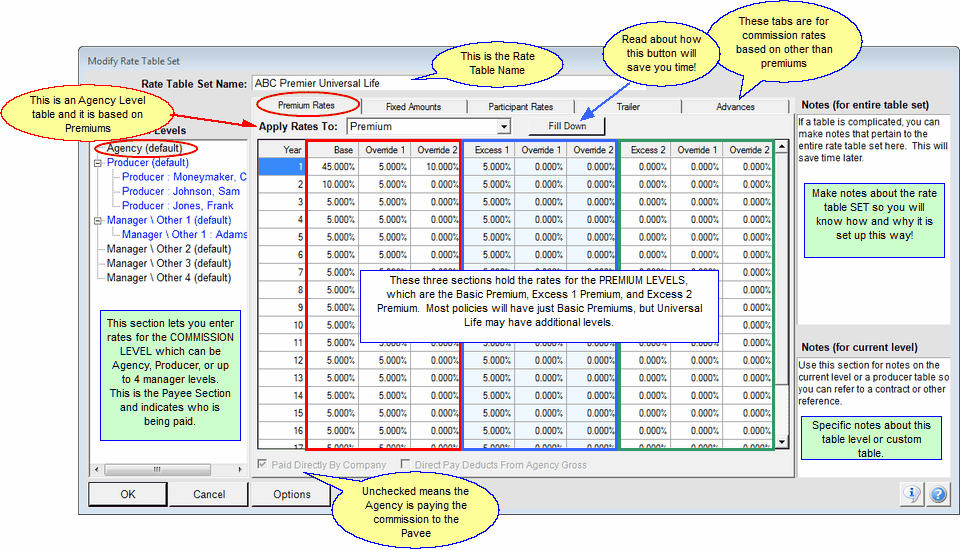The width and height of the screenshot is (960, 550).
Task: Select Producer : Johnson, Sam in tree
Action: 180,191
